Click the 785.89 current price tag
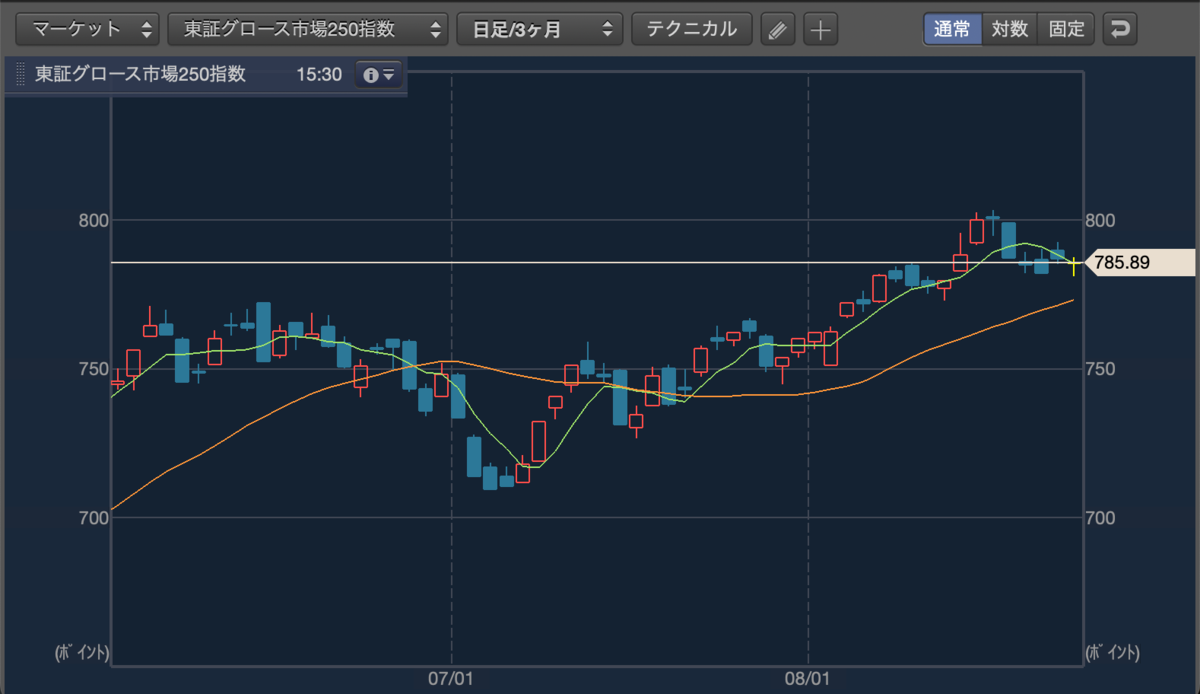1200x694 pixels. pos(1140,263)
